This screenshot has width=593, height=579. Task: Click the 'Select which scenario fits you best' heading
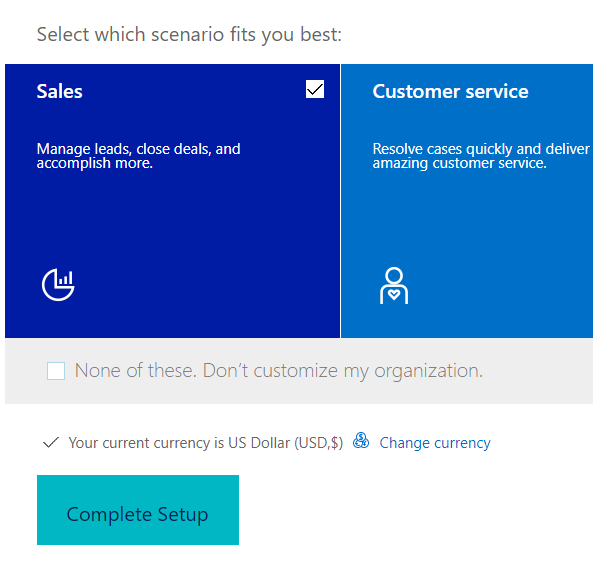tap(189, 34)
